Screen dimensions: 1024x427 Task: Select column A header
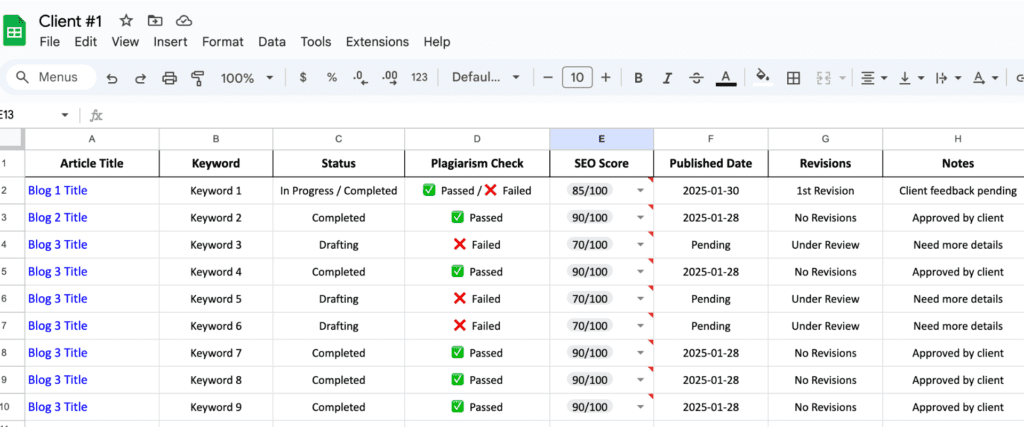click(91, 138)
